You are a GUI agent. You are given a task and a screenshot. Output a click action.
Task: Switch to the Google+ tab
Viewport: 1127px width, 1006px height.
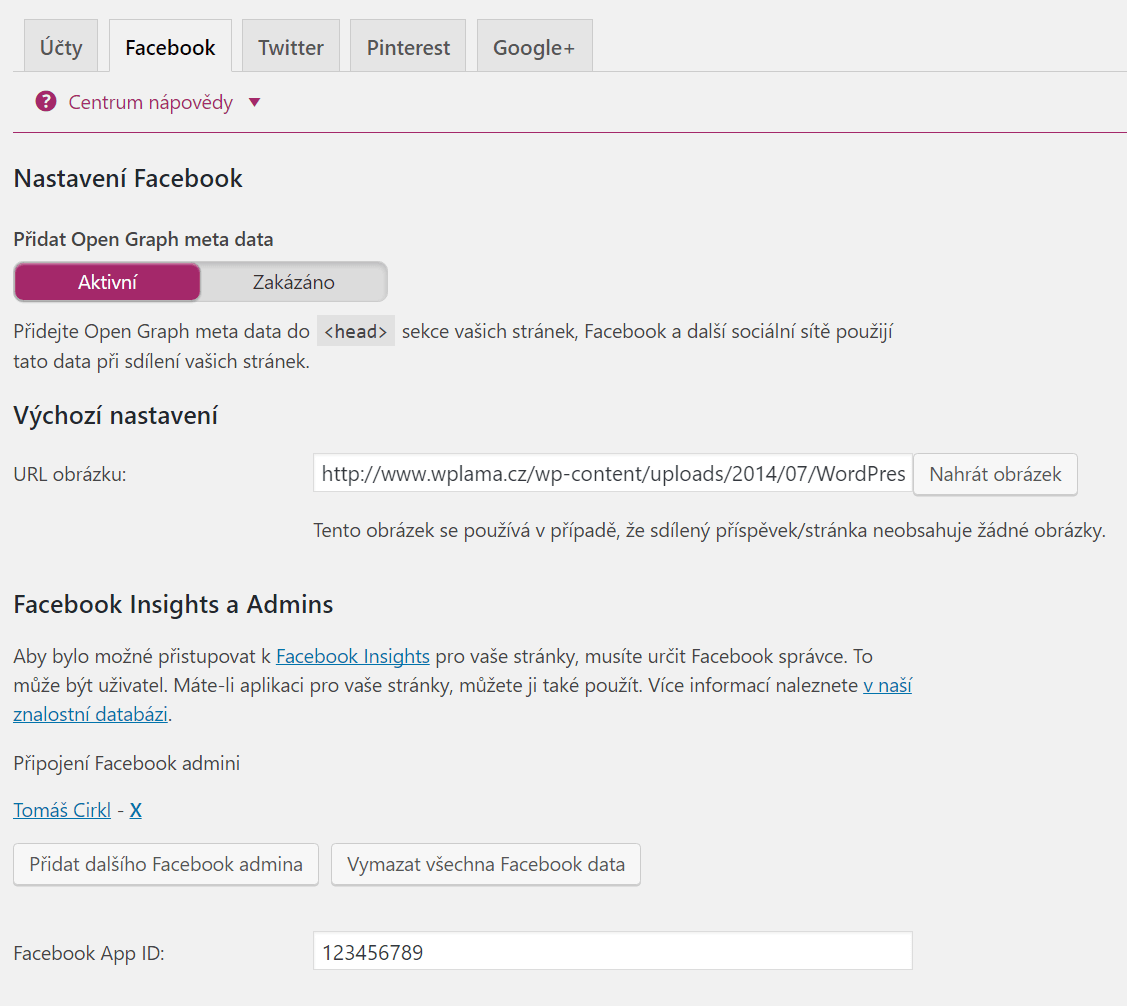534,46
